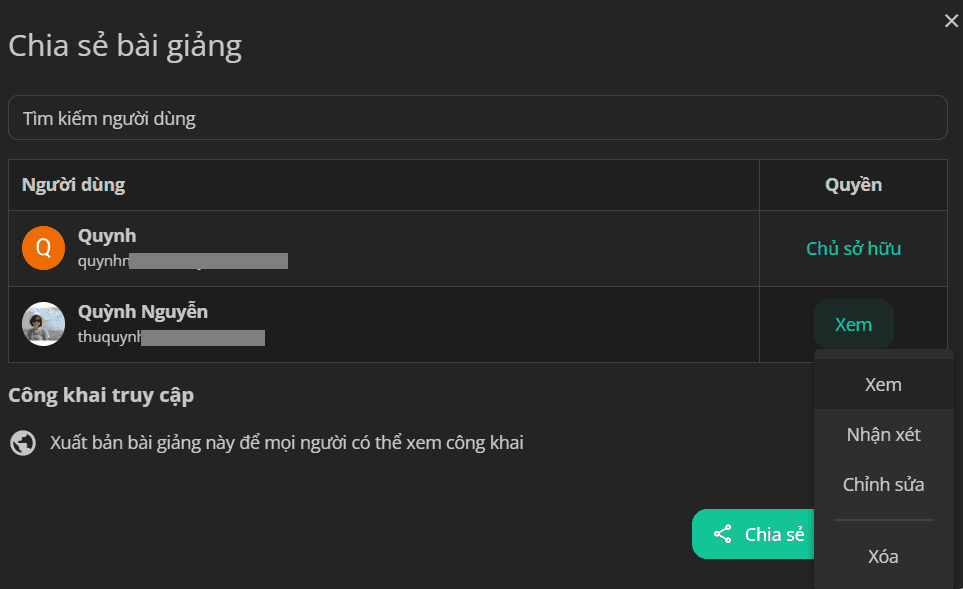Image resolution: width=963 pixels, height=589 pixels.
Task: Click the Xuất bản bài giảng publish text
Action: pos(287,443)
